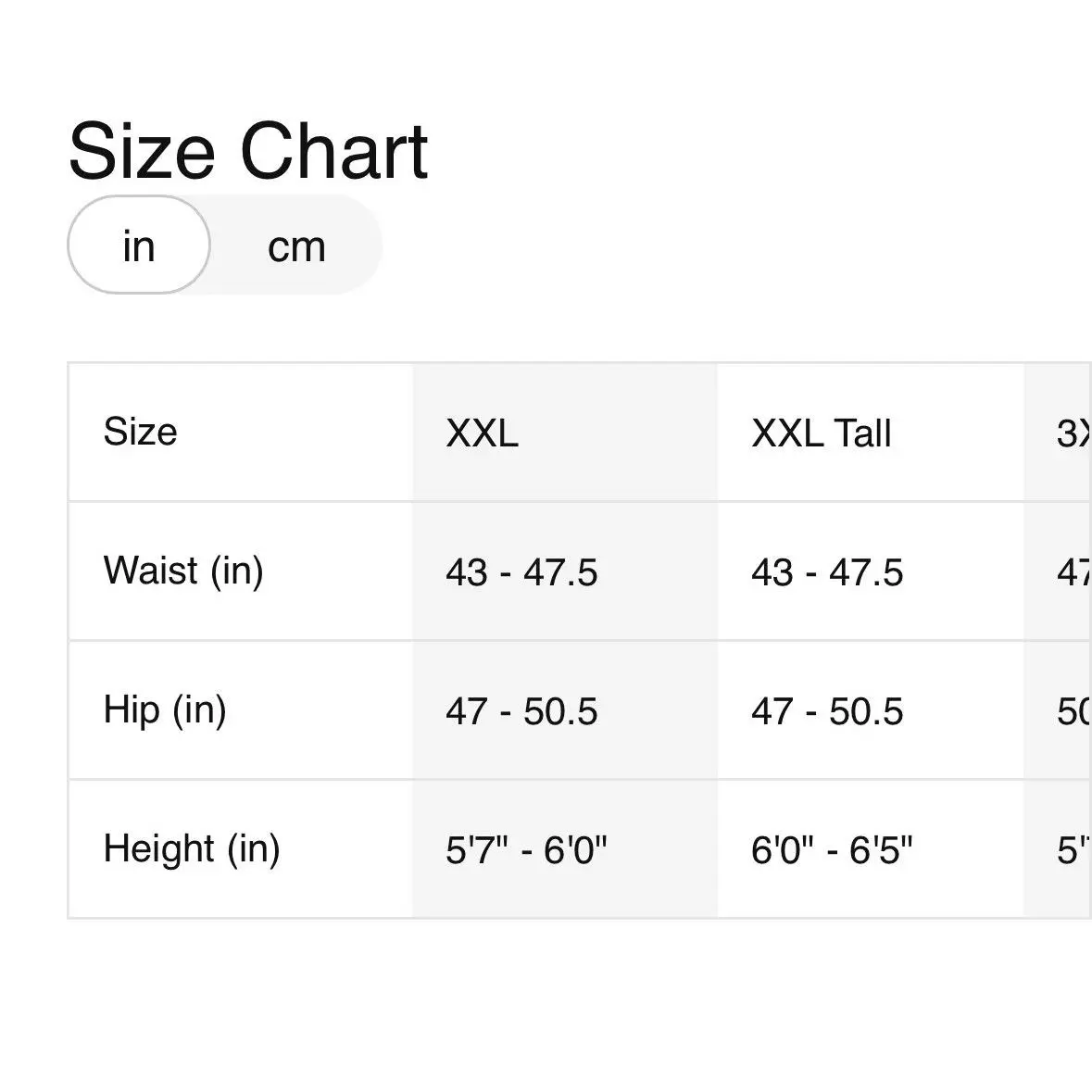Click the Waist (in) row label

(183, 571)
